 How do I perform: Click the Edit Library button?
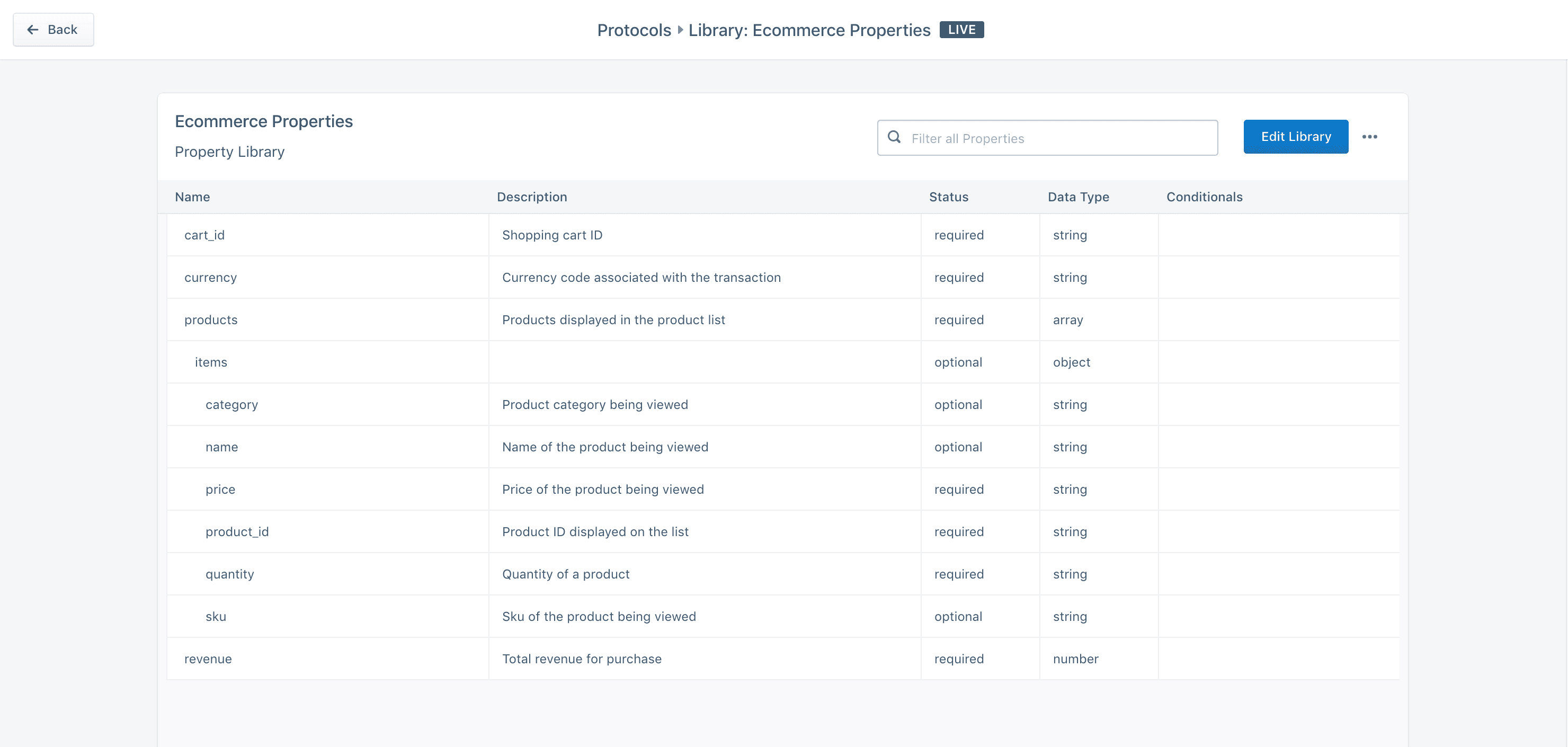pyautogui.click(x=1295, y=136)
